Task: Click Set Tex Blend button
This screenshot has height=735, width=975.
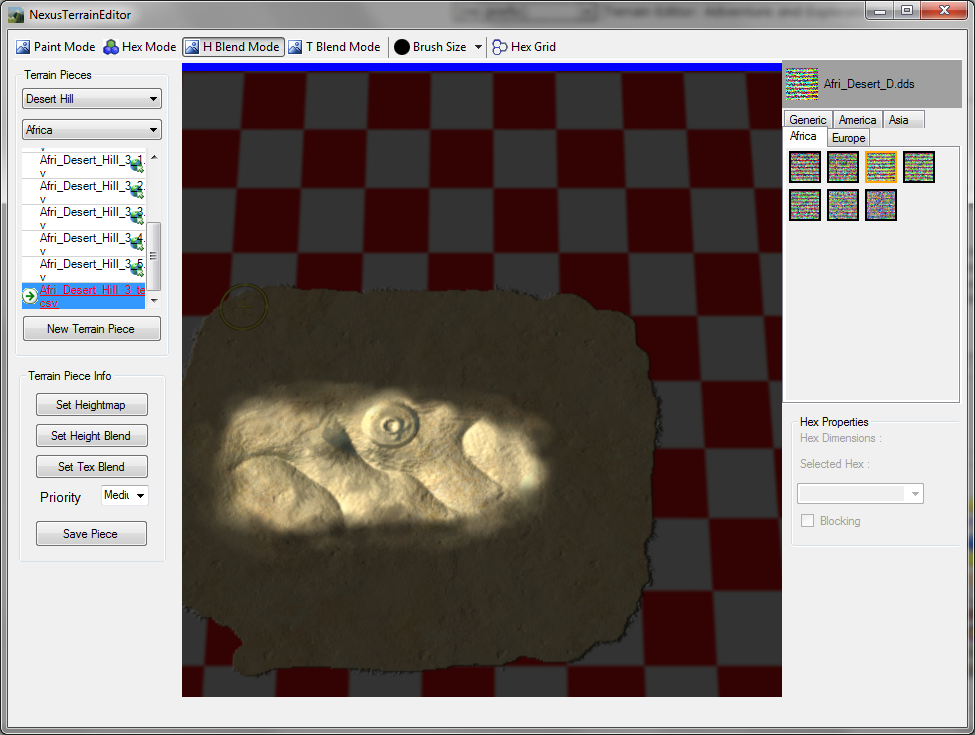Action: (x=91, y=467)
